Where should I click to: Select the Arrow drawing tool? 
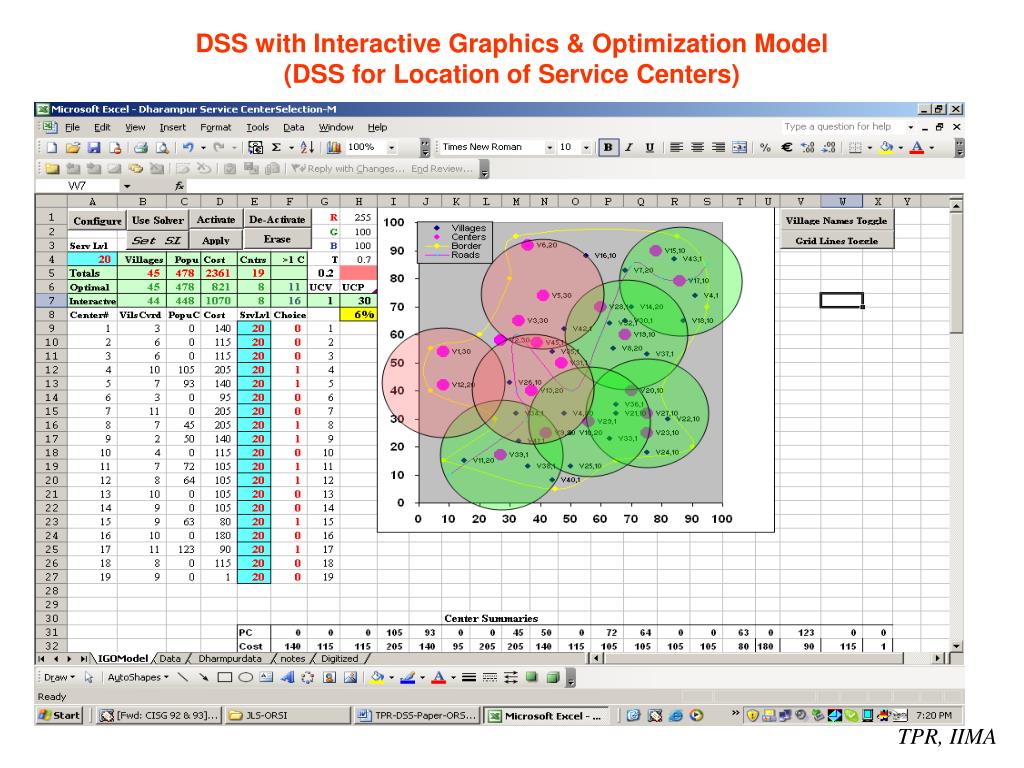(204, 677)
